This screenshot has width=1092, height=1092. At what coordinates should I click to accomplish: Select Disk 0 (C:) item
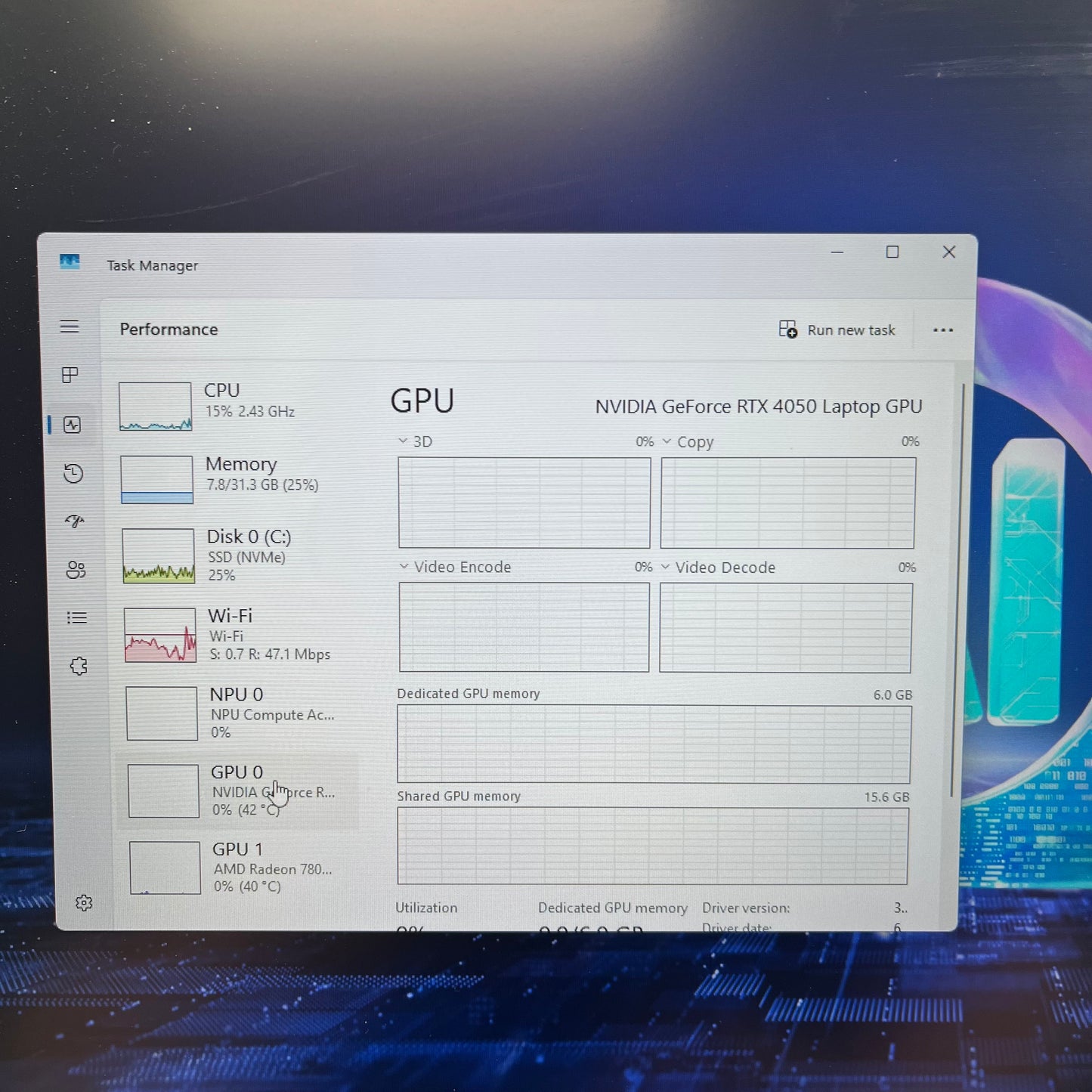[x=237, y=555]
